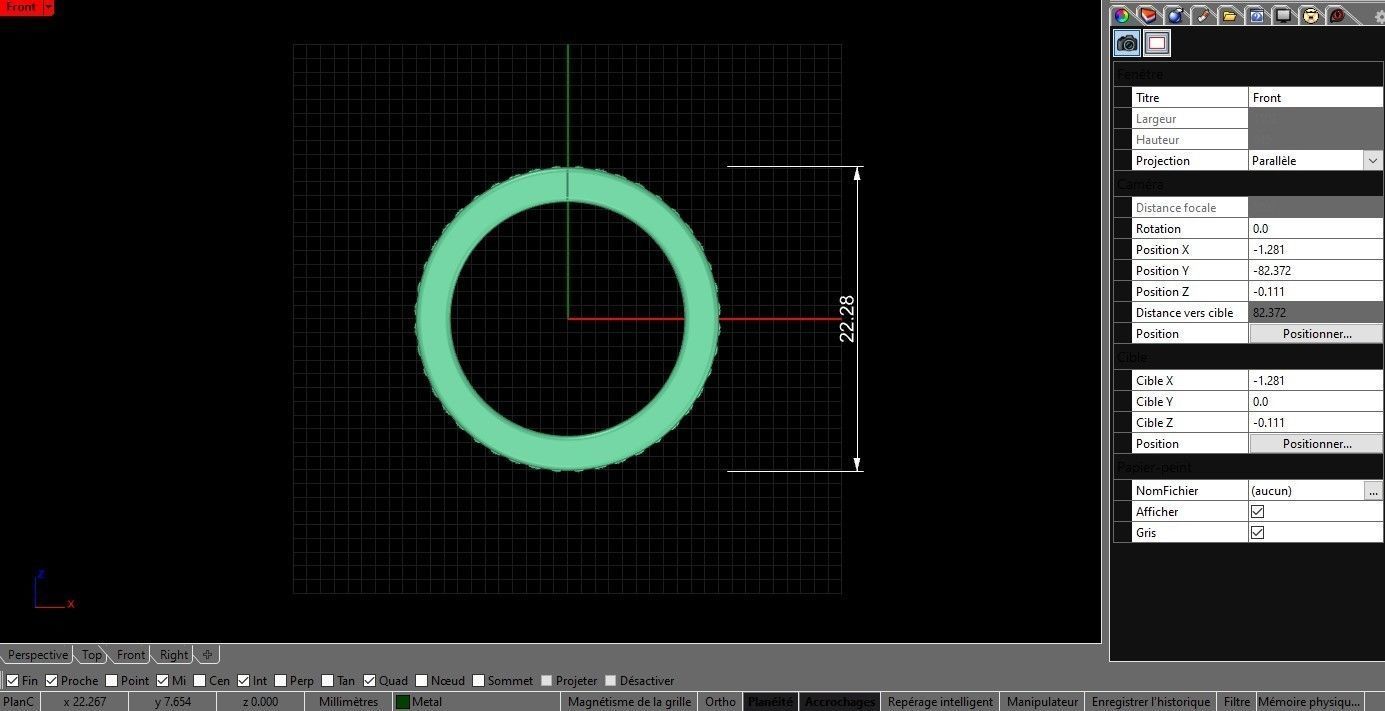
Task: Select the 22.28 dimension annotation text
Action: coord(847,319)
